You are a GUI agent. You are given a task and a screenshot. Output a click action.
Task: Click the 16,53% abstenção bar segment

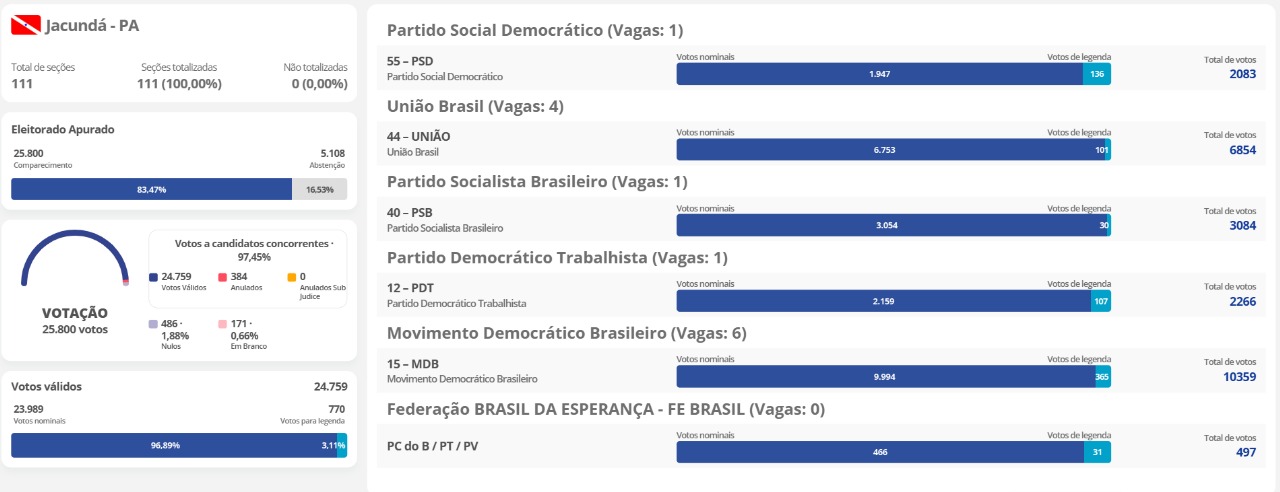click(x=320, y=189)
